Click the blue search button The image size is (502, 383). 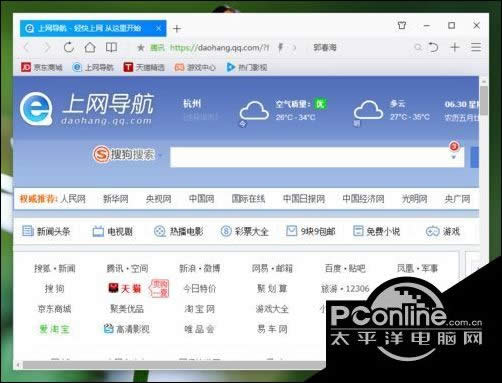475,157
